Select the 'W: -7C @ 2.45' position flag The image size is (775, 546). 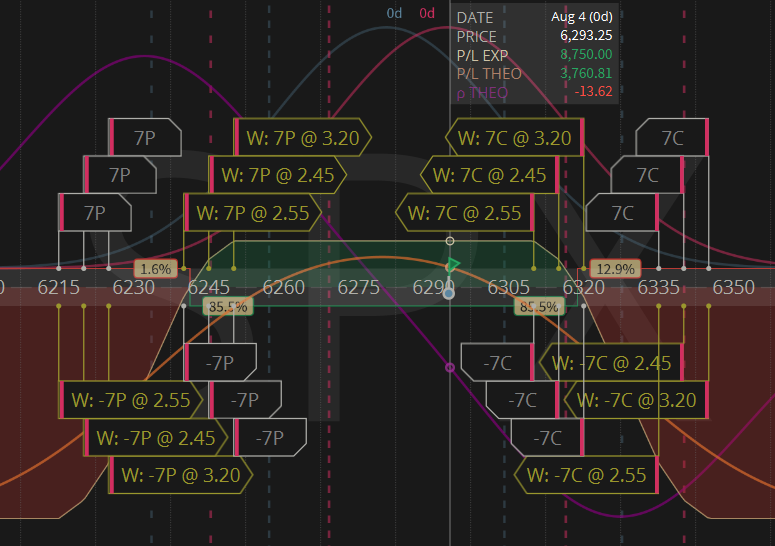pos(611,362)
